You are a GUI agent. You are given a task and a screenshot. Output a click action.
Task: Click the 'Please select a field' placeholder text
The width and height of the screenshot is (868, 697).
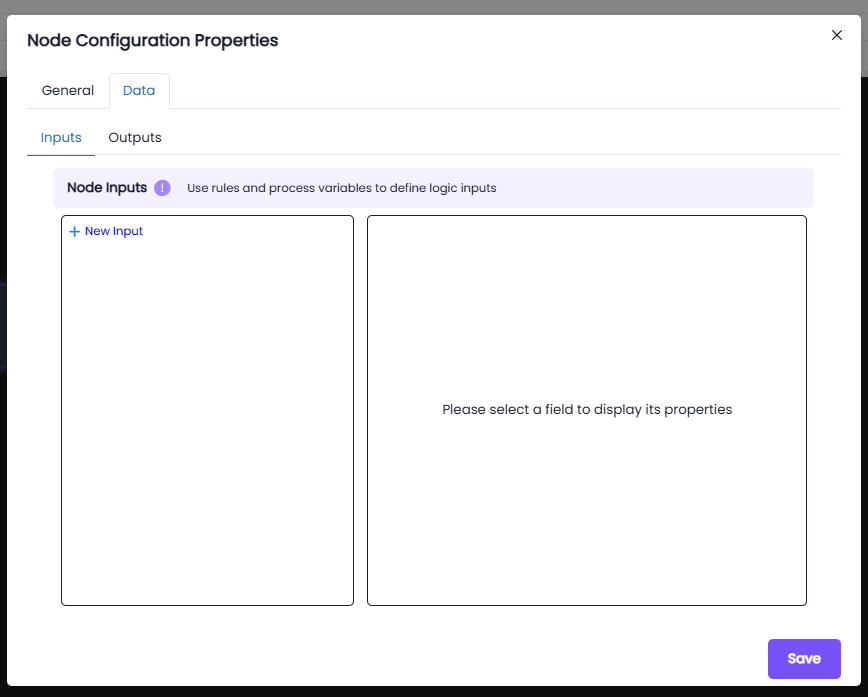click(587, 410)
